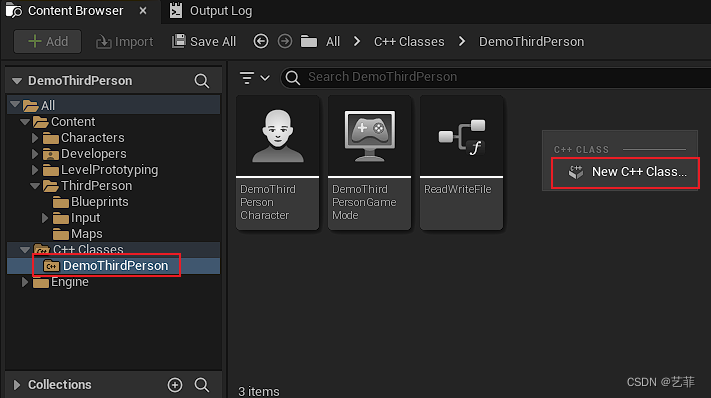Collapse the C++ Classes arrow
Image resolution: width=711 pixels, height=398 pixels.
point(25,249)
